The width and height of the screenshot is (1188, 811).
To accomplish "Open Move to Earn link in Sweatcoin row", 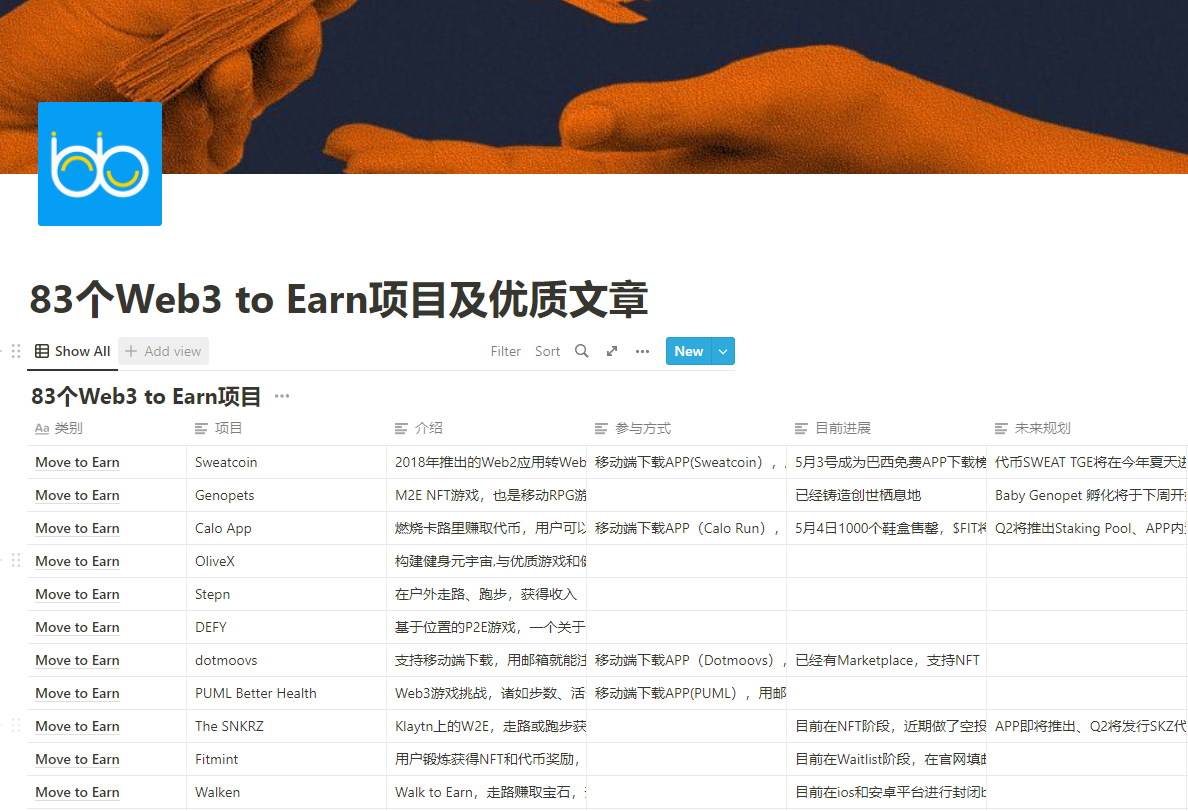I will click(77, 462).
